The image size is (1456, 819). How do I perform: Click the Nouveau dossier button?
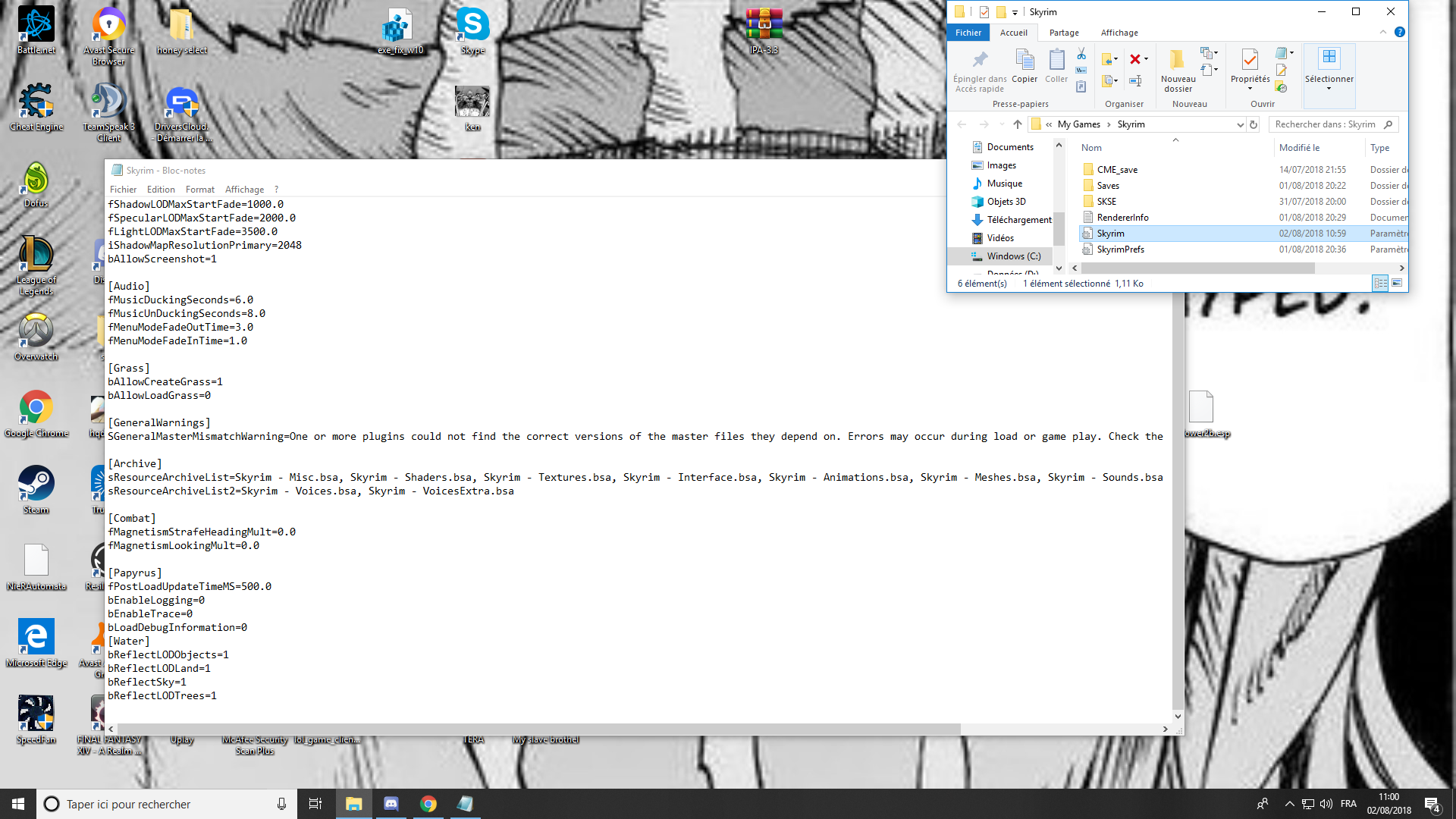(x=1178, y=71)
